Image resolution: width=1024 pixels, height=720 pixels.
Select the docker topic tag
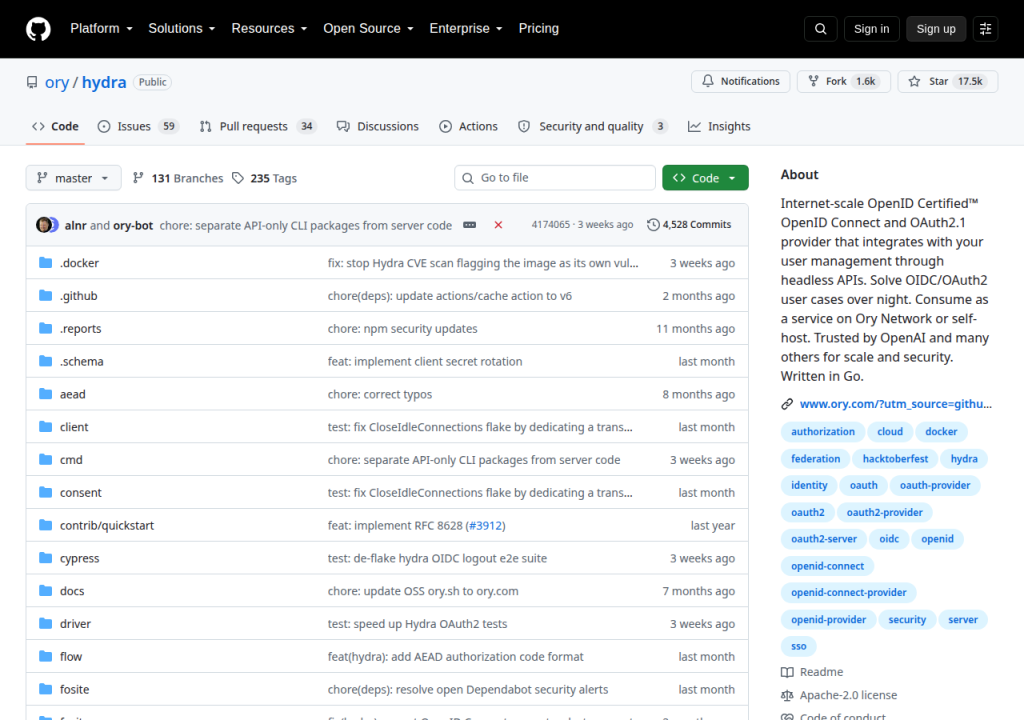coord(941,432)
